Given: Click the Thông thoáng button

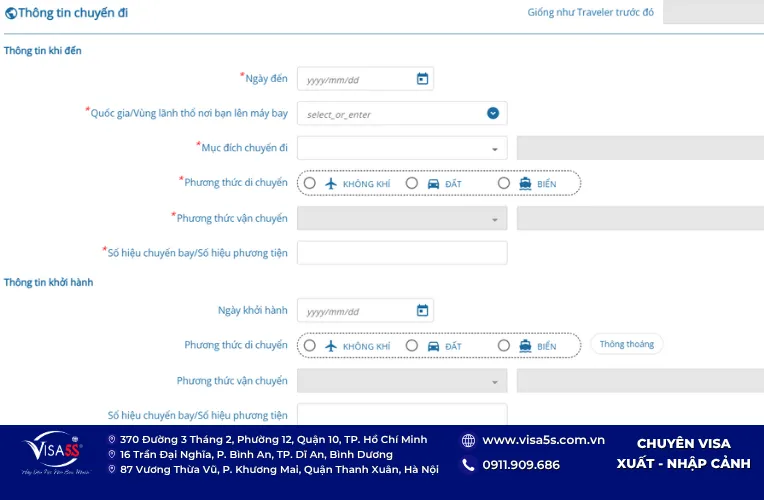Looking at the screenshot, I should click(x=627, y=344).
